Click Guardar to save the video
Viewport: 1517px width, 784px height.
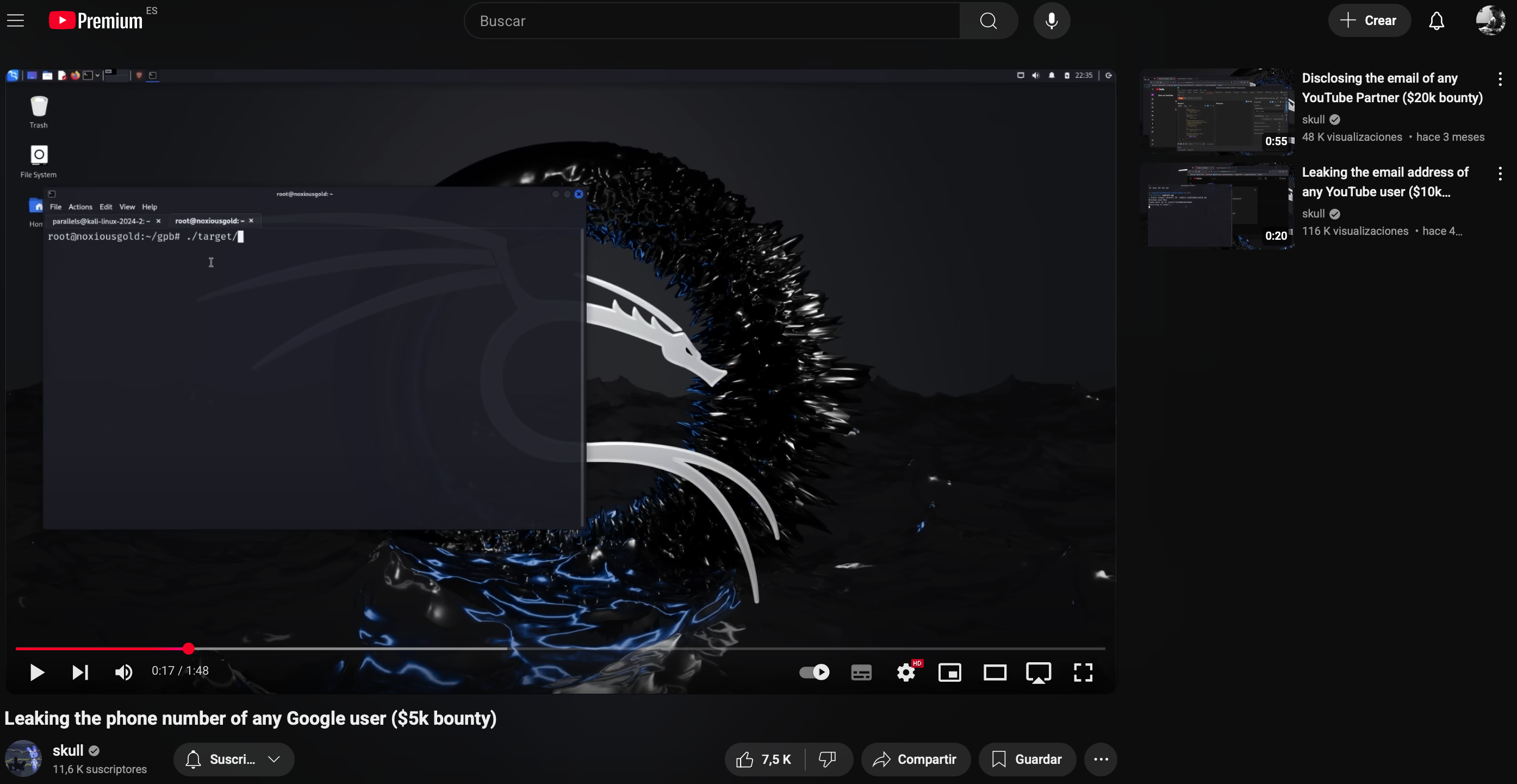[x=1027, y=759]
